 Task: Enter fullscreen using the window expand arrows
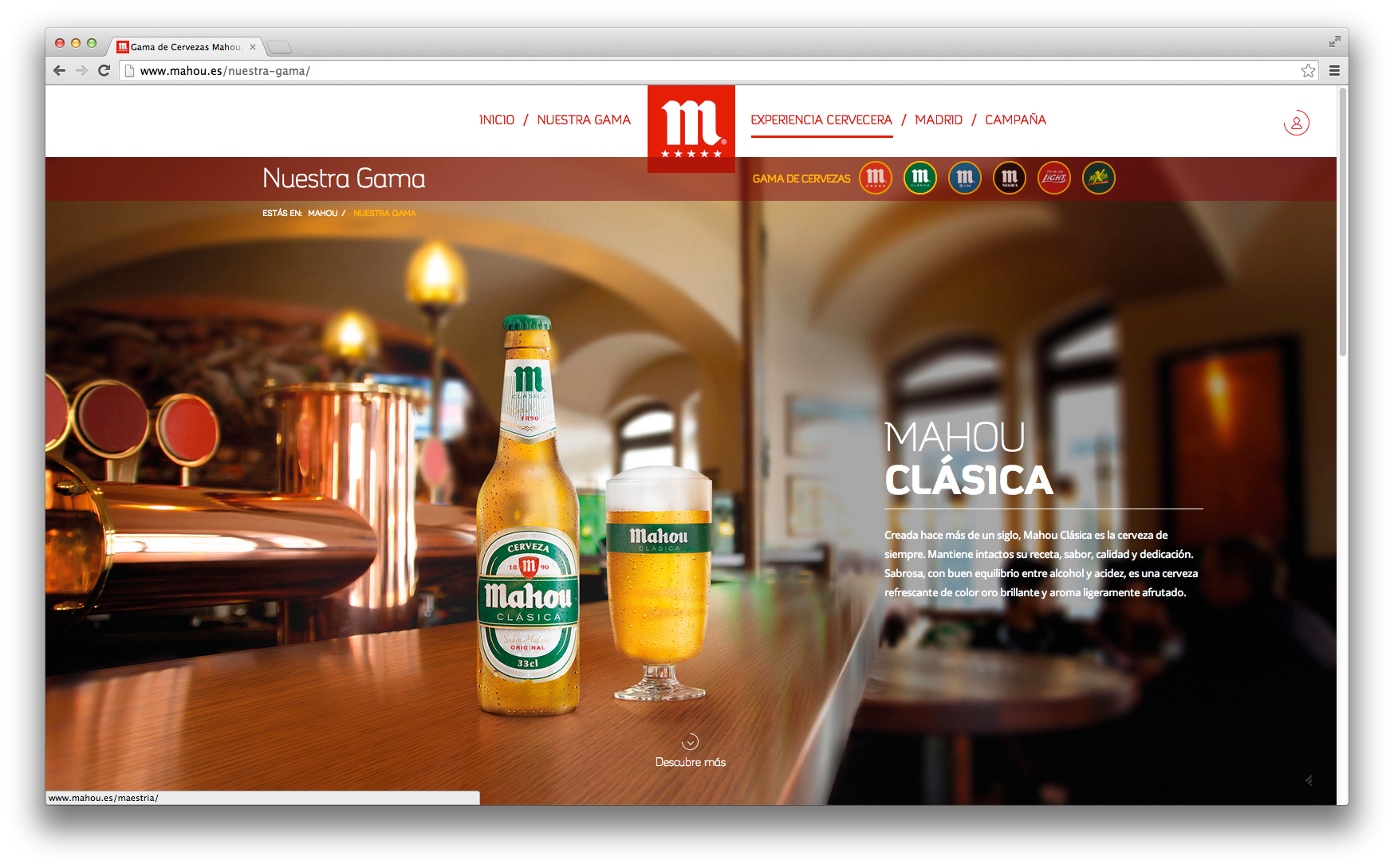(x=1335, y=41)
